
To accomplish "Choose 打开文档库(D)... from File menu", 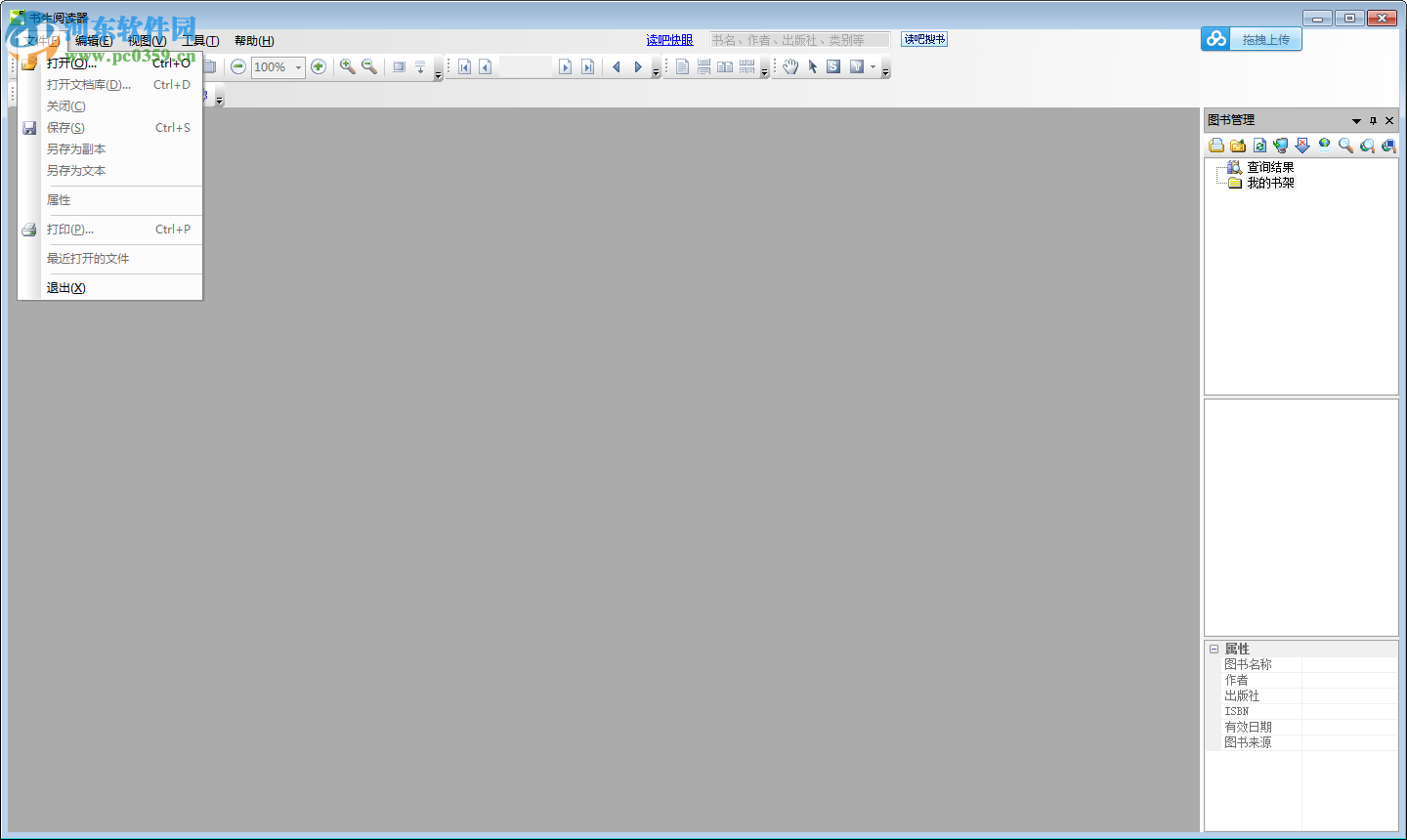I will point(110,84).
